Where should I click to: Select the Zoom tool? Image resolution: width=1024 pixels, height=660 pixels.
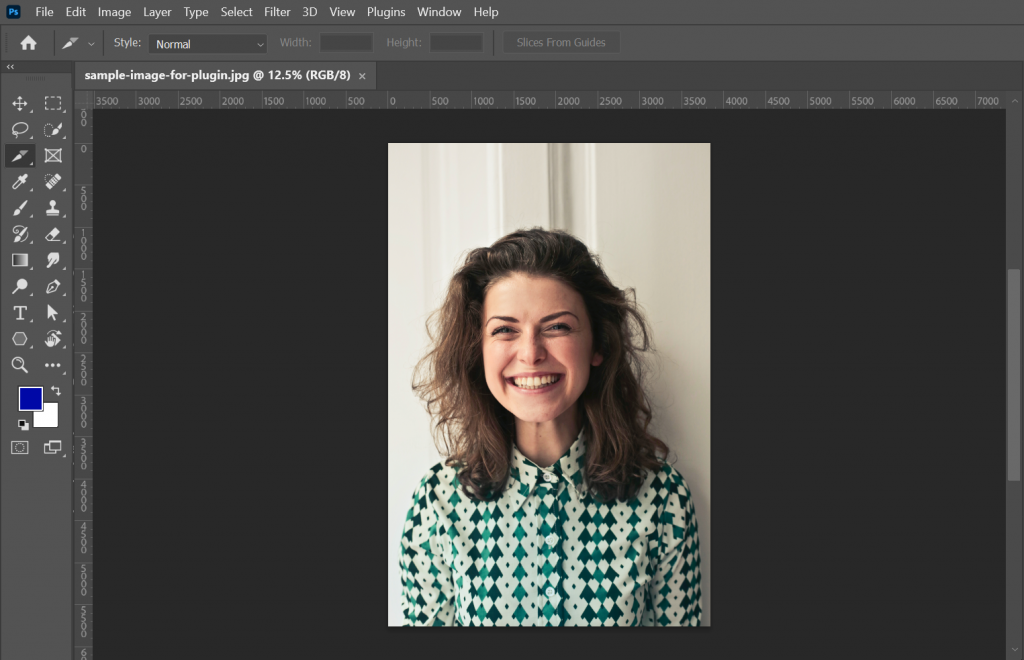click(20, 365)
